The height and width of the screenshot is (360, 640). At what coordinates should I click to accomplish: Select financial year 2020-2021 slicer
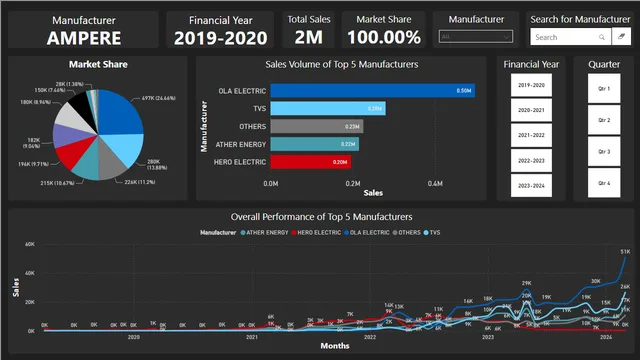point(531,110)
